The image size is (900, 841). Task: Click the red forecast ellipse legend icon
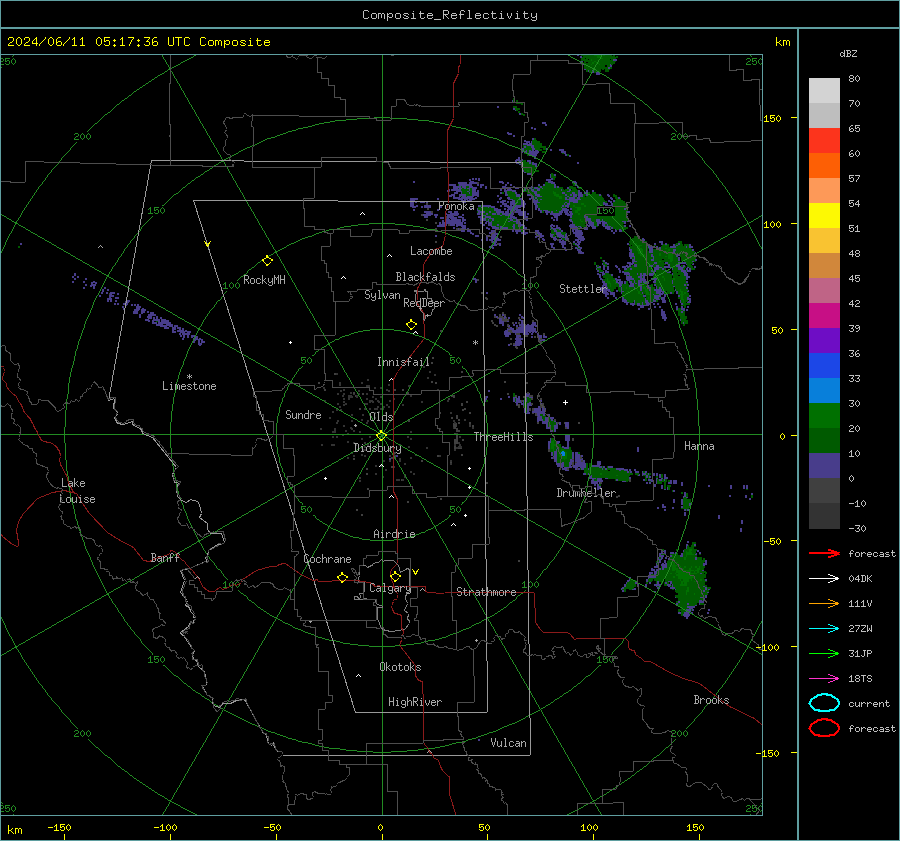pos(824,728)
